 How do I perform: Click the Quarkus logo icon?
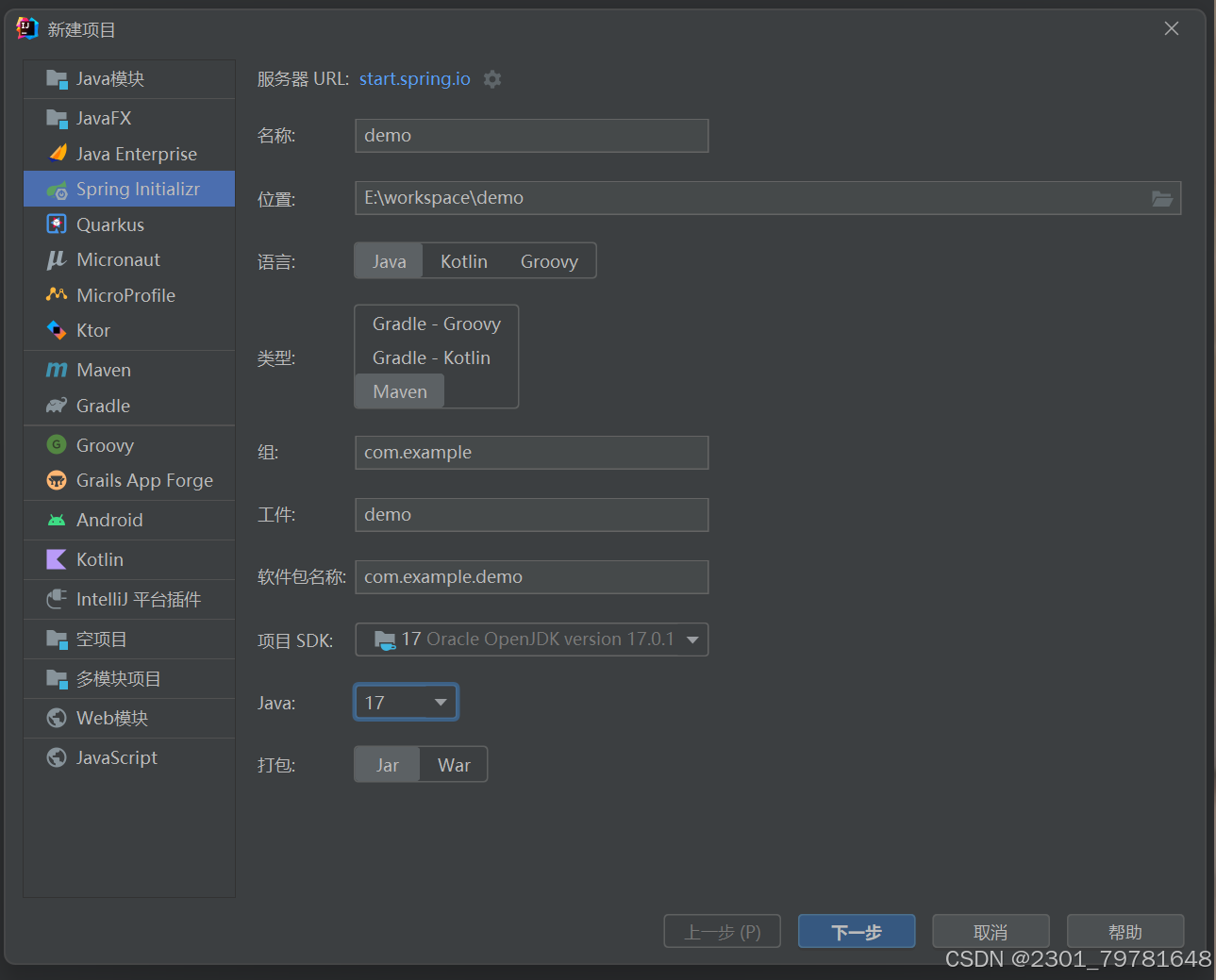57,224
